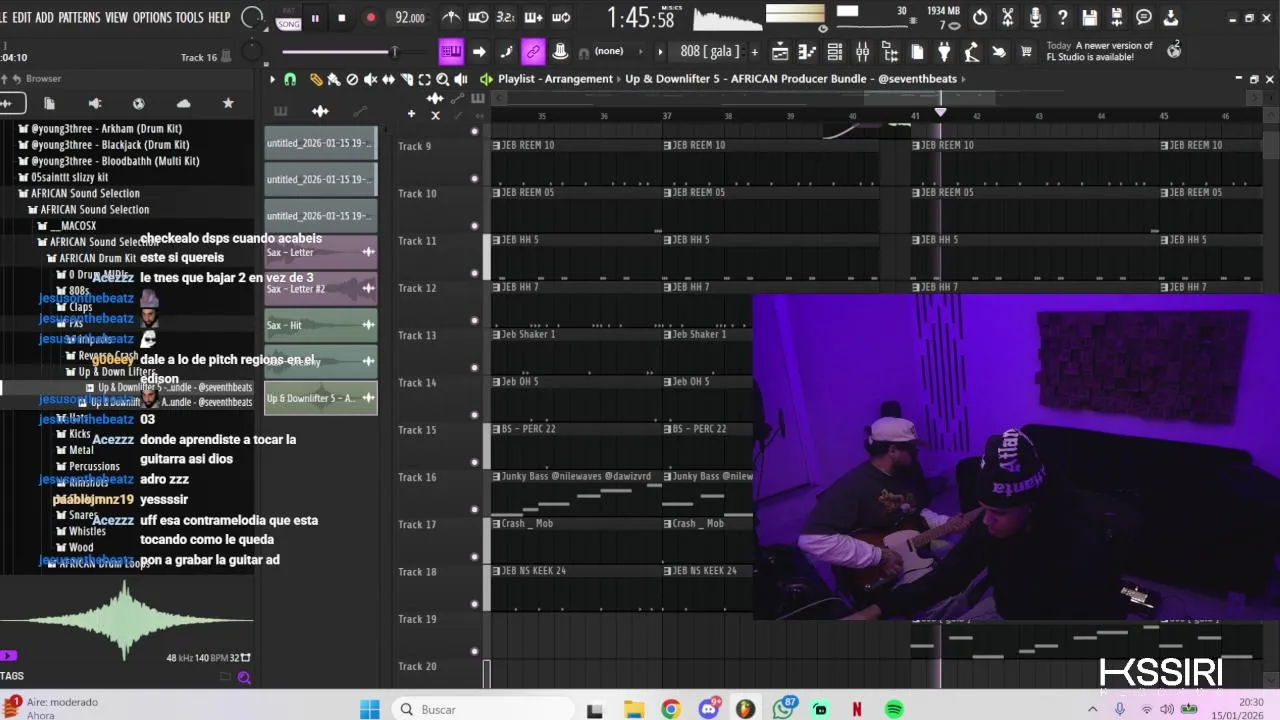
Task: Select the playlist zoom magnifier tool
Action: pyautogui.click(x=442, y=79)
